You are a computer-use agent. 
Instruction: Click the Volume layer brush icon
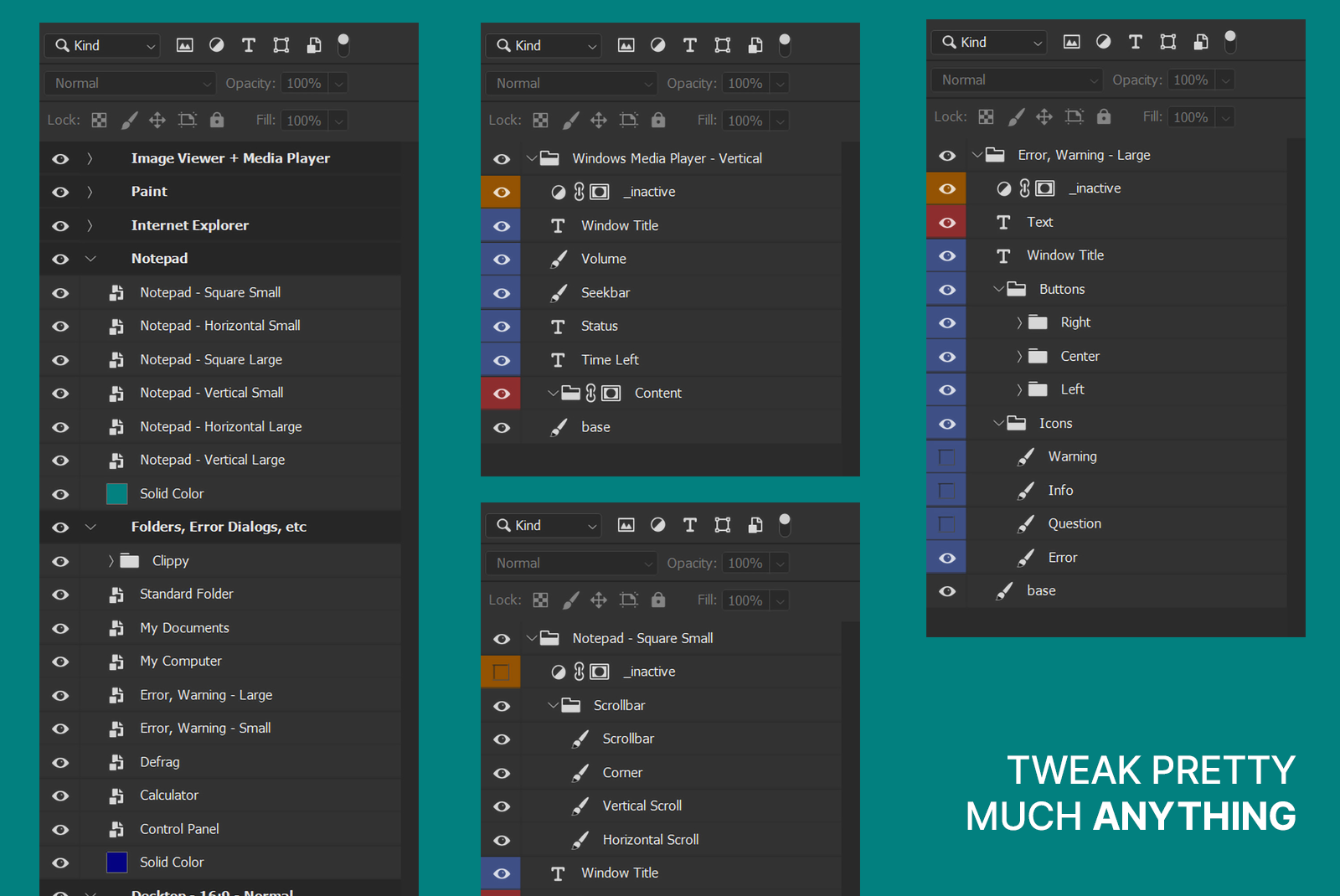559,260
